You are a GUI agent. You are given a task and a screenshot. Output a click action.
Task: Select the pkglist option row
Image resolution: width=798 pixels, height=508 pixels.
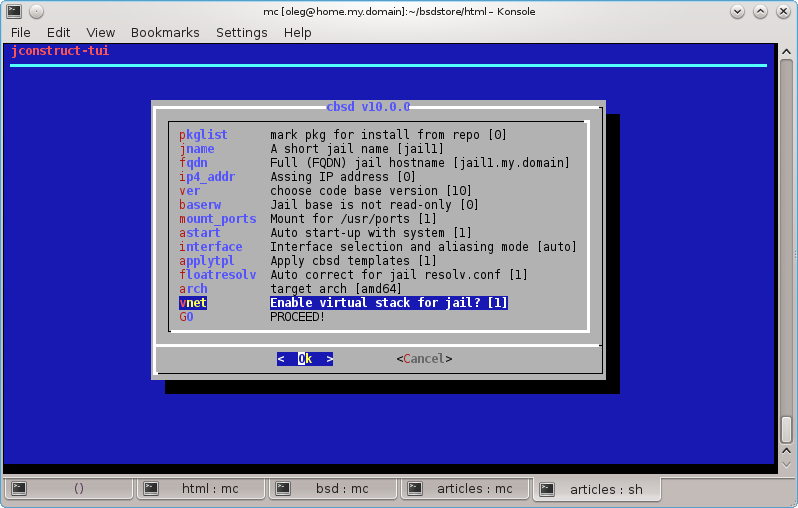coord(343,135)
